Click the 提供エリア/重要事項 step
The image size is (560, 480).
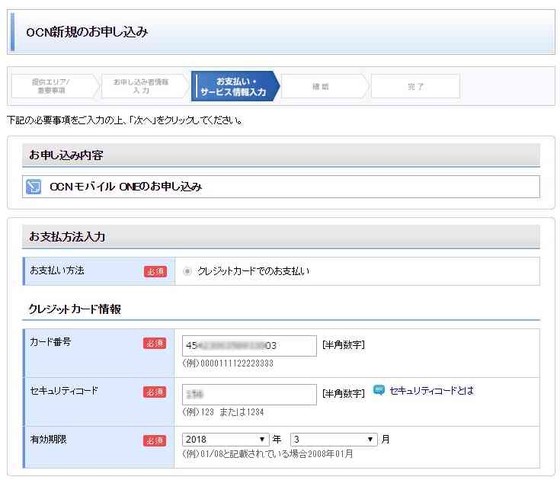(54, 86)
